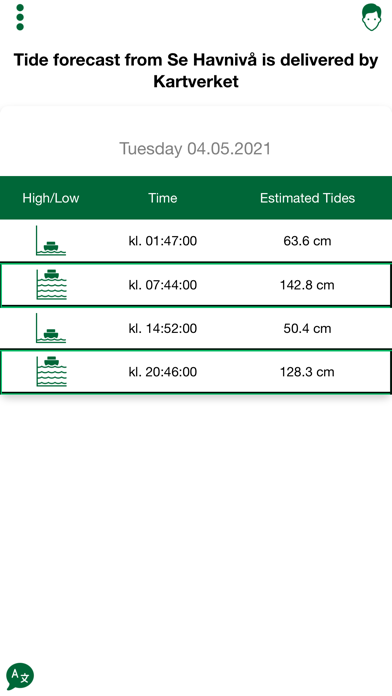
Task: Click the 50.4 cm tide value
Action: [307, 328]
